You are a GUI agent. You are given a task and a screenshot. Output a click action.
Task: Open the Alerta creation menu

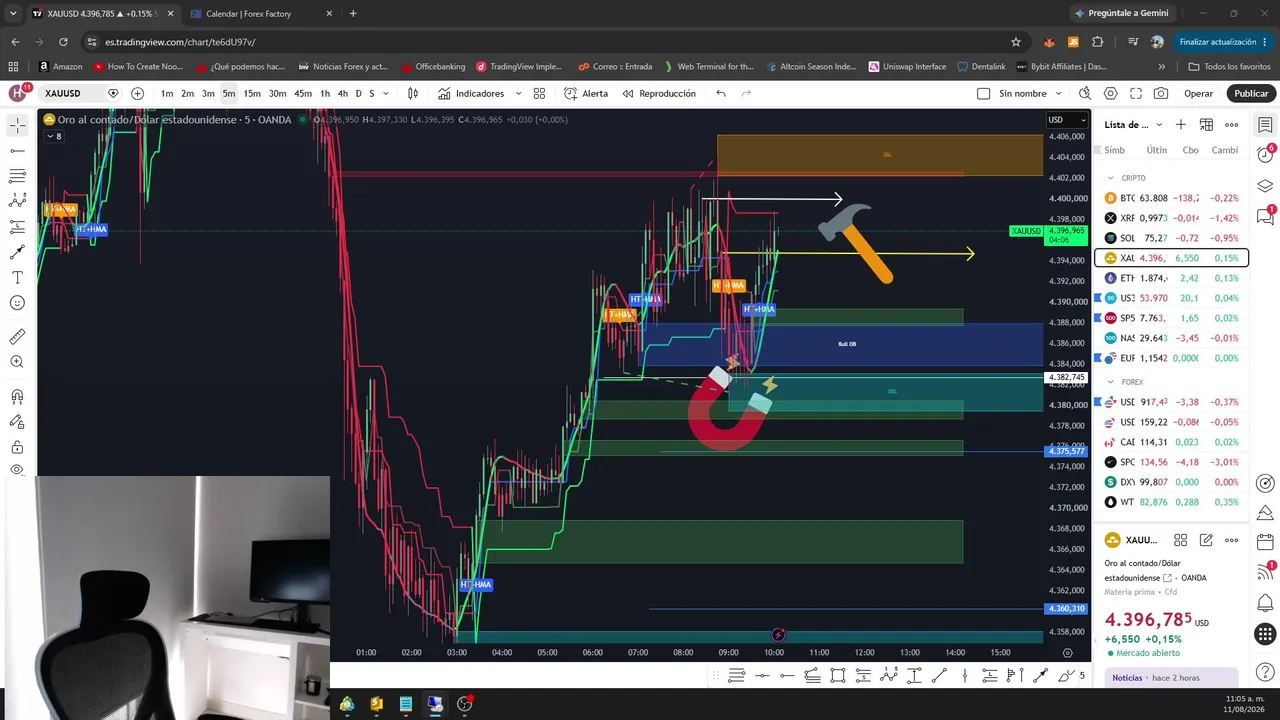click(586, 93)
